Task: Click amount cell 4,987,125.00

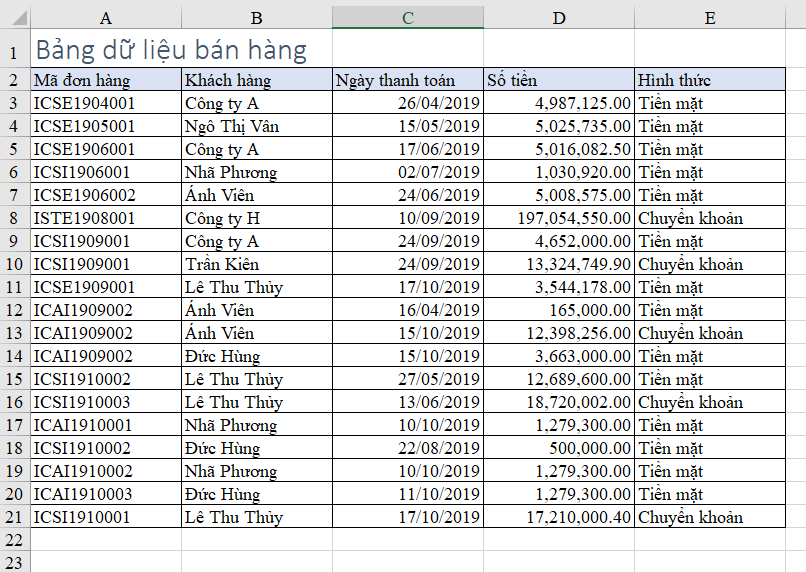Action: pos(559,103)
